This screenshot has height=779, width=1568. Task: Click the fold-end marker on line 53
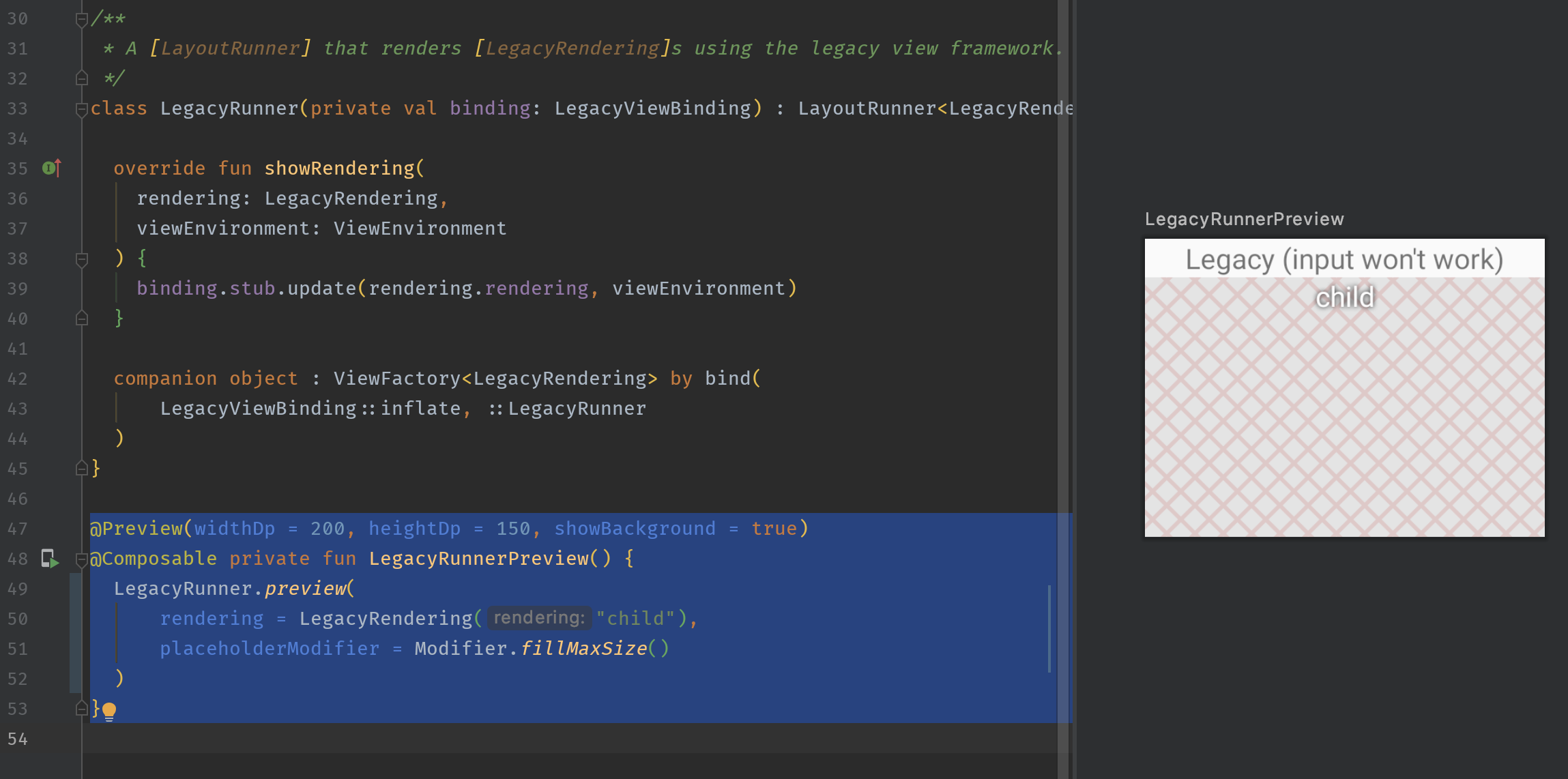tap(81, 709)
